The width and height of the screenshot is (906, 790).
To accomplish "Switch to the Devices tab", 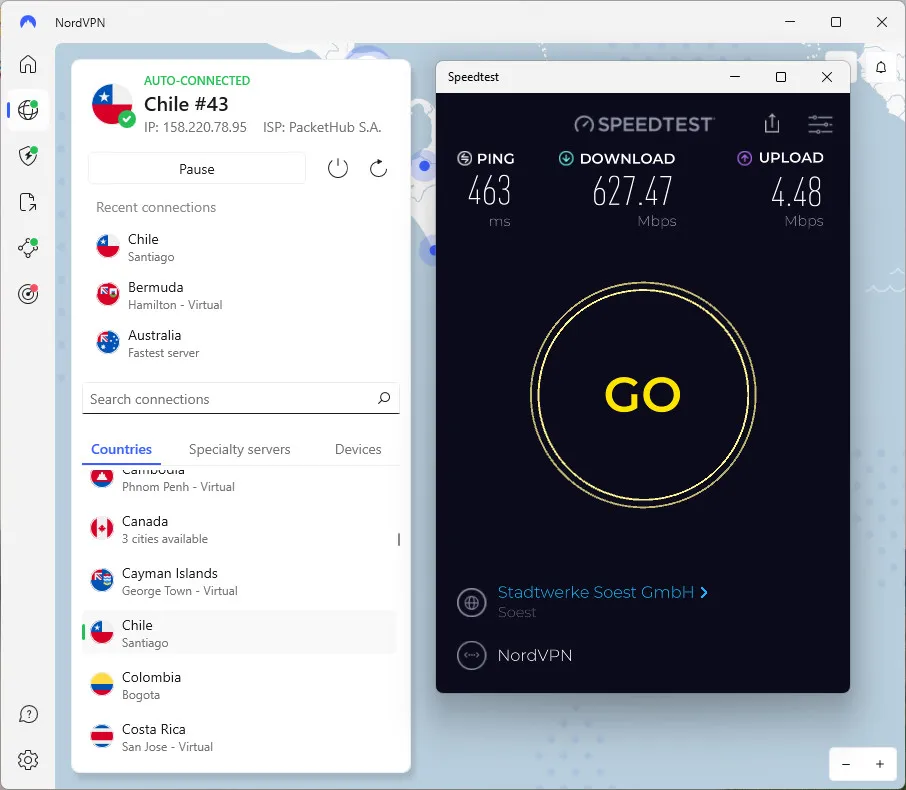I will coord(357,449).
